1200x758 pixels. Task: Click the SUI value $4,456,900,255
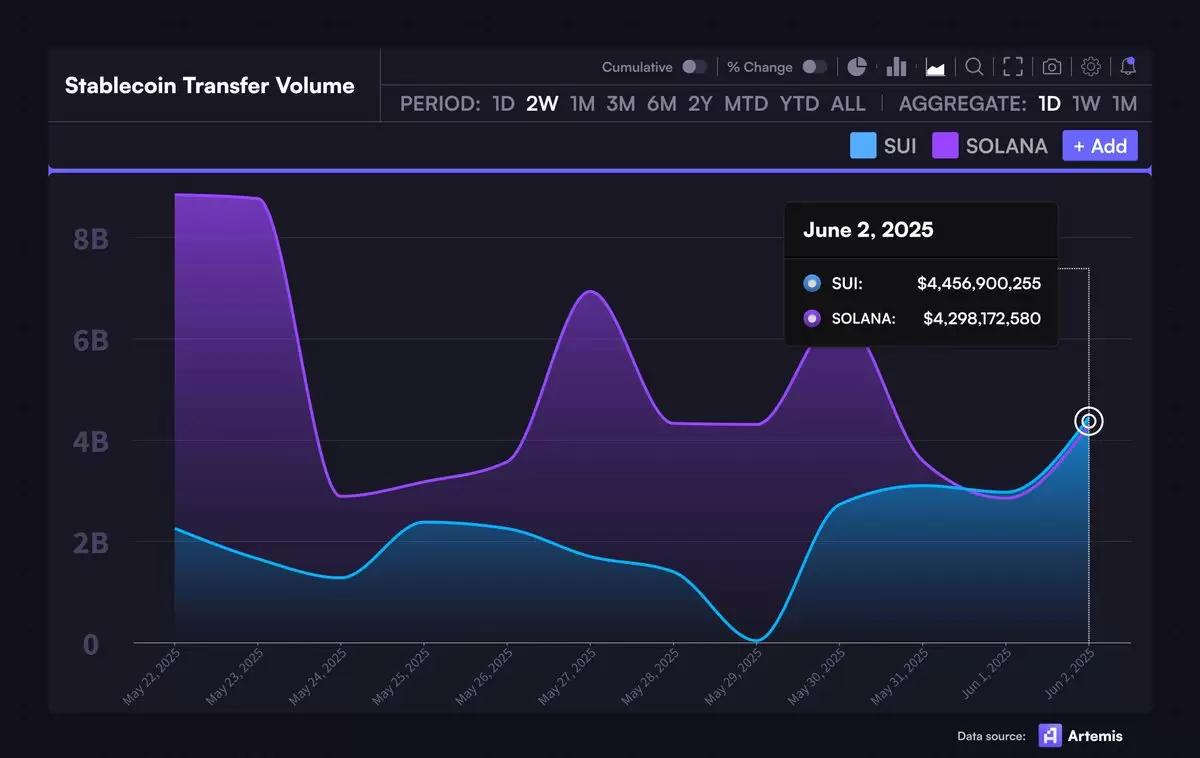(979, 283)
